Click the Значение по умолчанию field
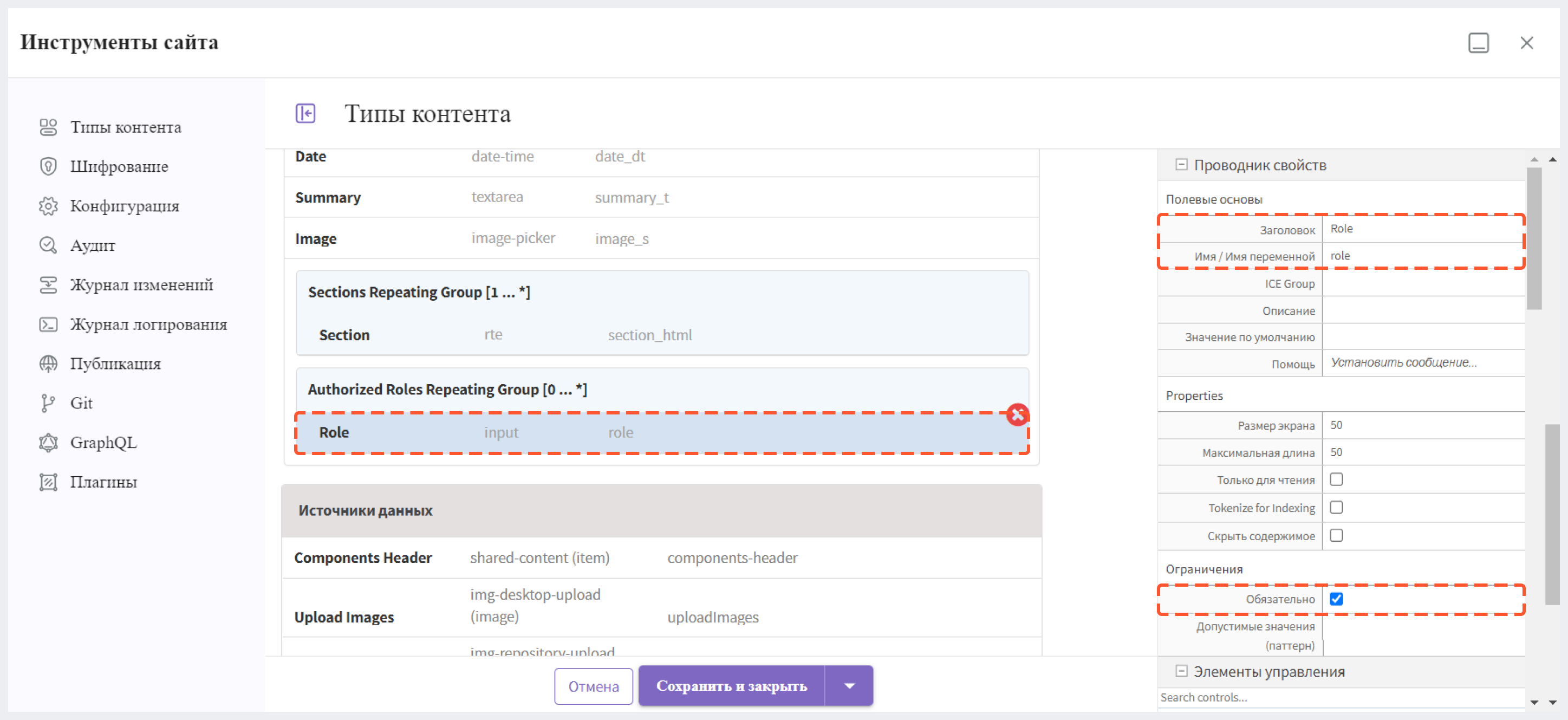 coord(1424,336)
